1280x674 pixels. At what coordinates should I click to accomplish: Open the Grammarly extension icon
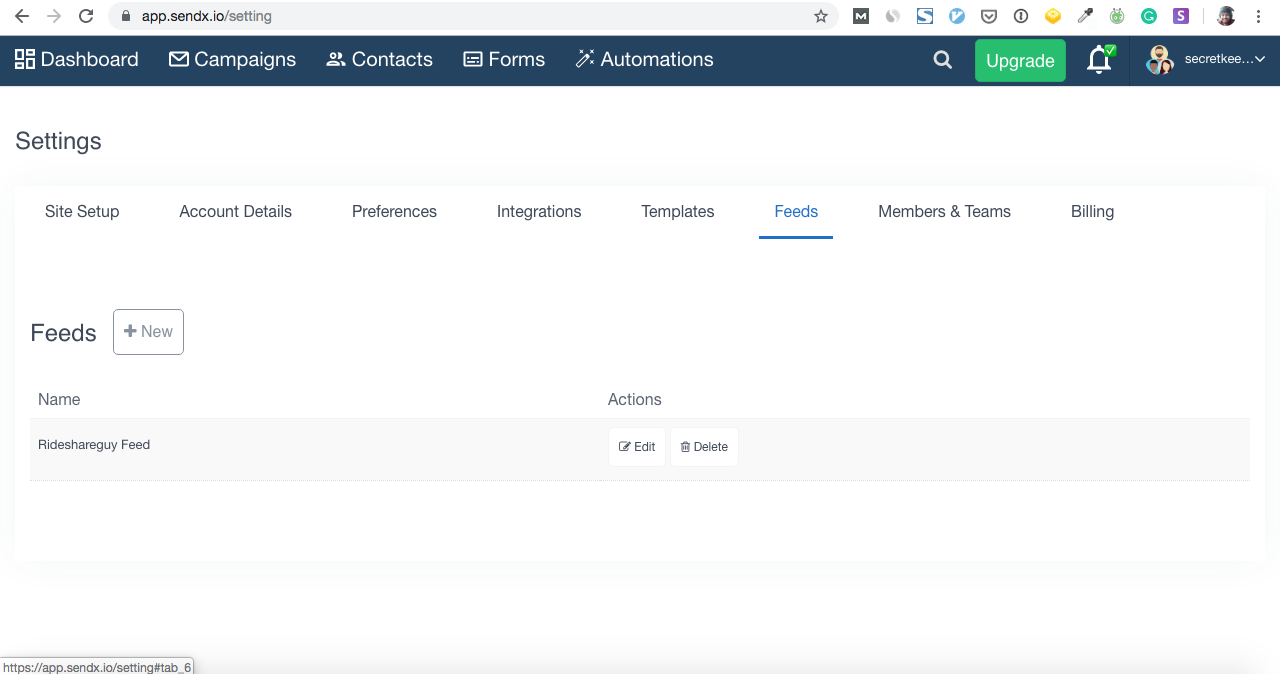tap(1149, 16)
